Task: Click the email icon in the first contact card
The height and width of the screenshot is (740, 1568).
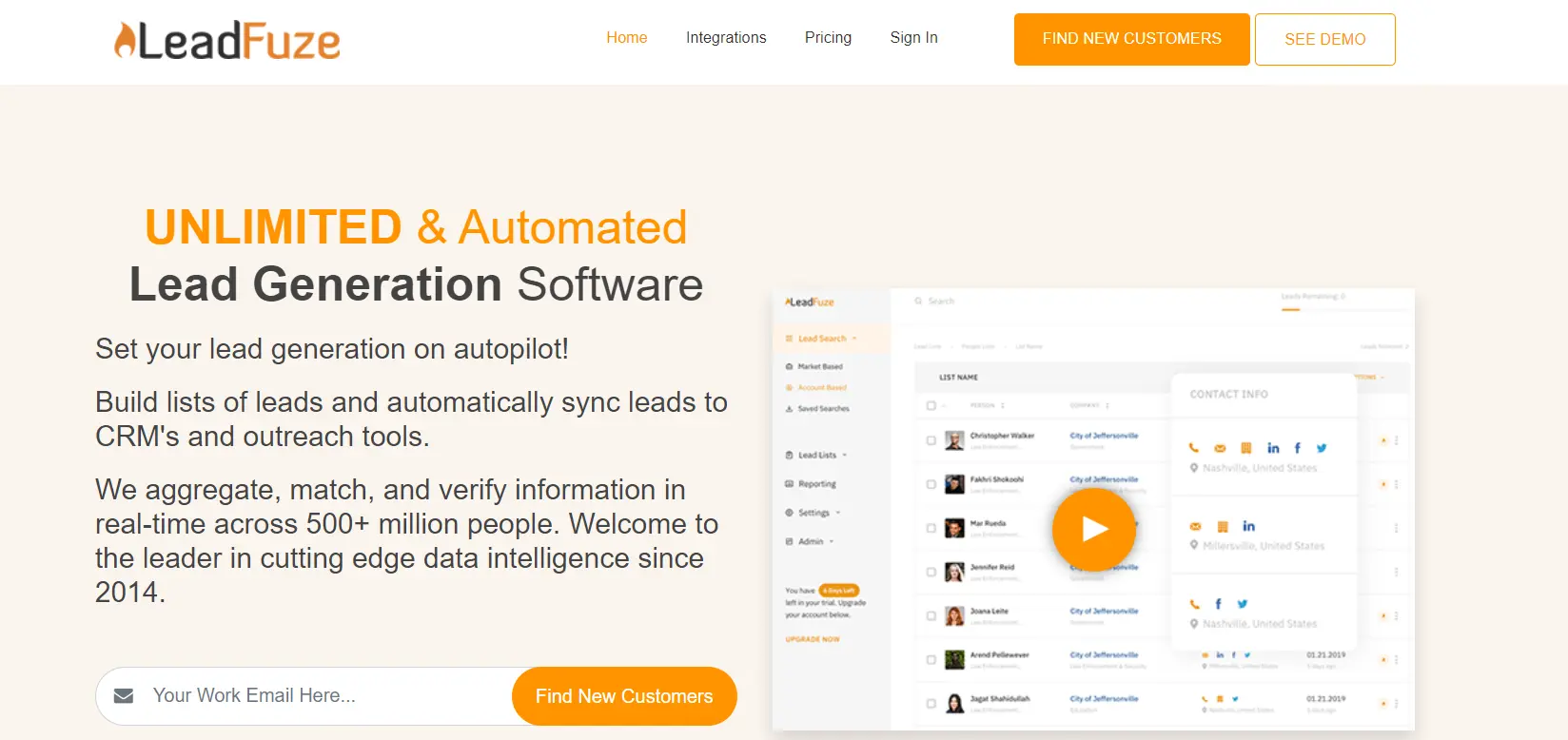Action: pos(1220,448)
